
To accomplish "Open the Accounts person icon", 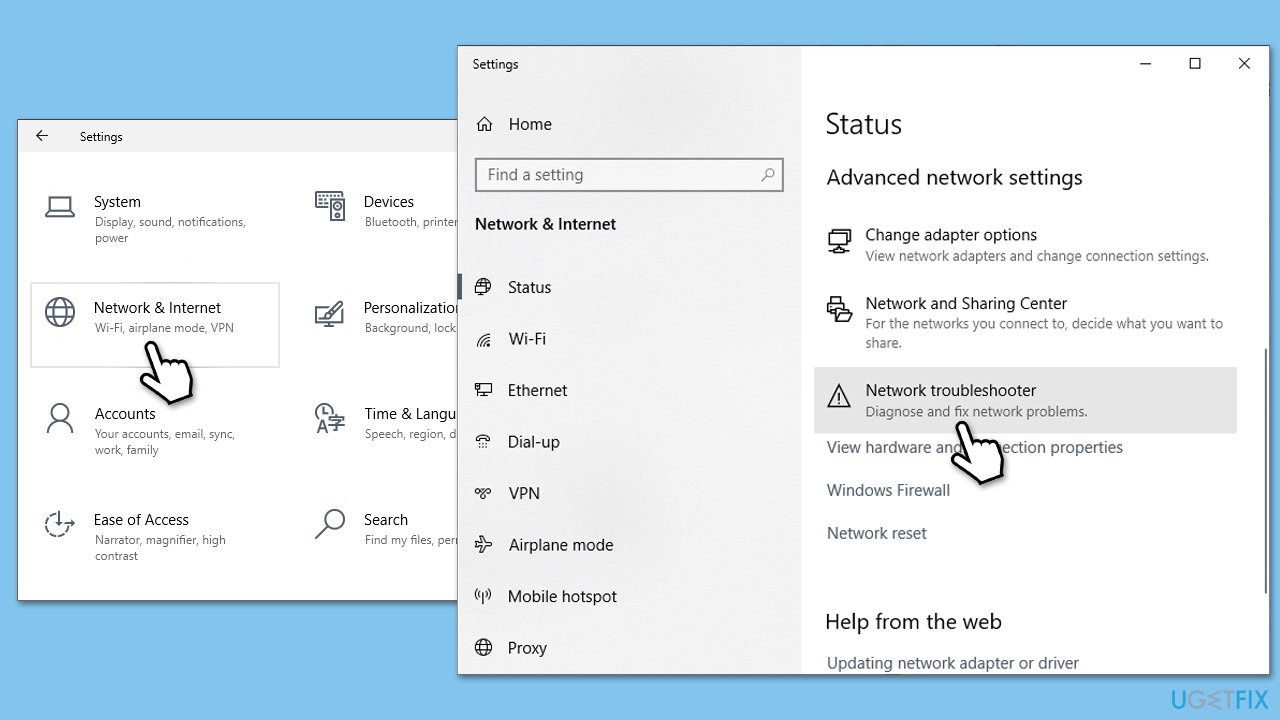I will [x=60, y=418].
